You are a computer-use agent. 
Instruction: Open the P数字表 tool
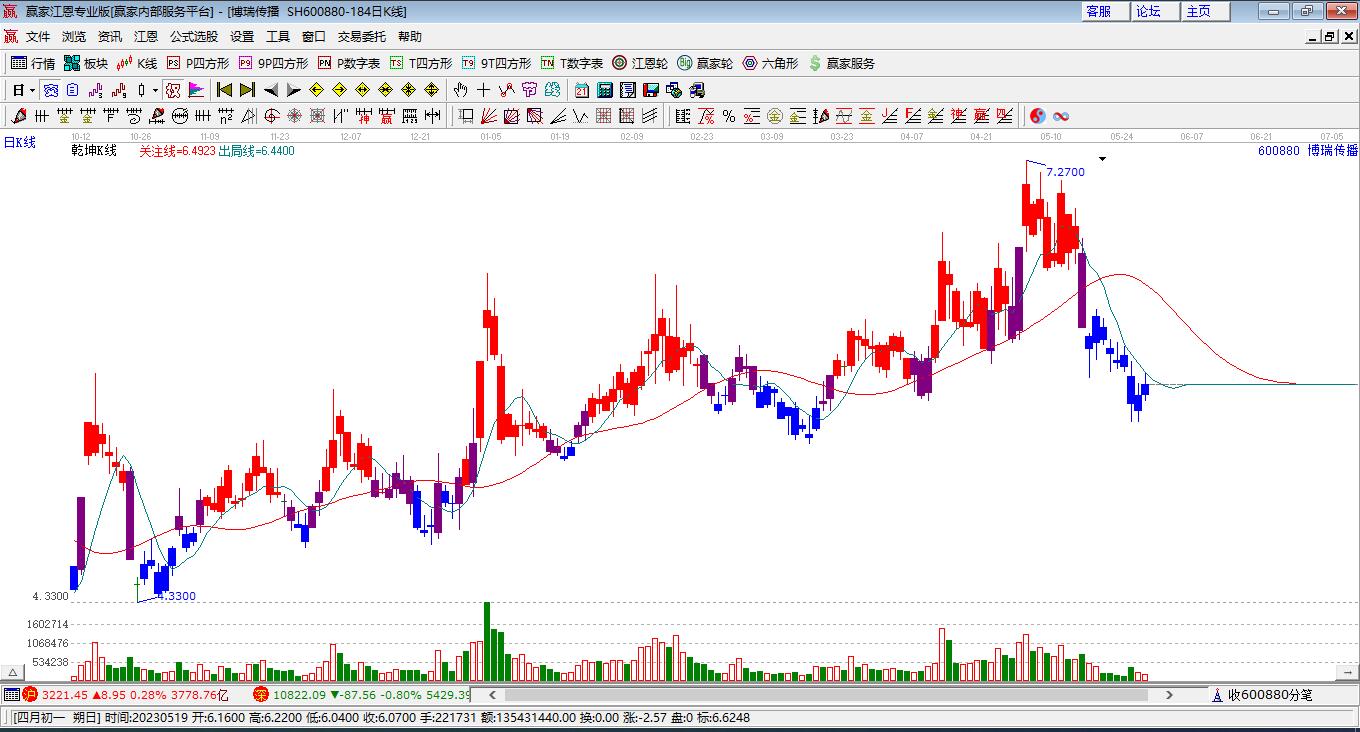pyautogui.click(x=349, y=63)
